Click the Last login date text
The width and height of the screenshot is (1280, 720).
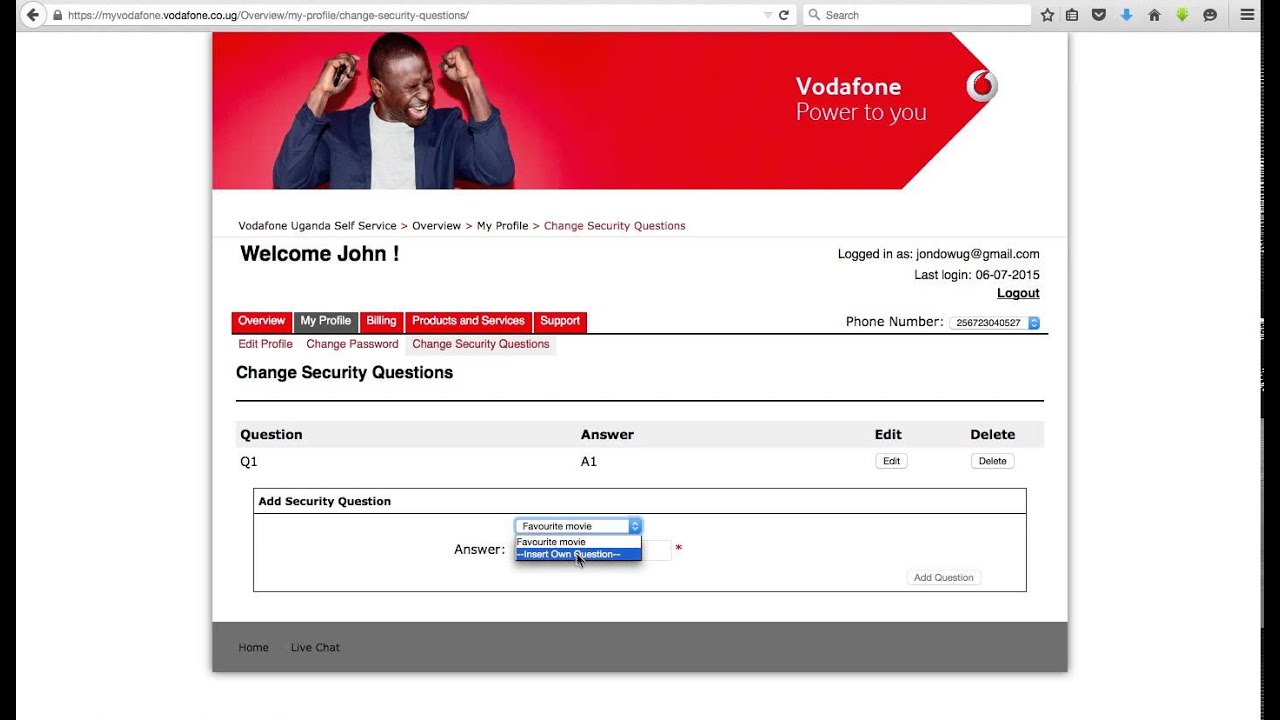pyautogui.click(x=976, y=275)
